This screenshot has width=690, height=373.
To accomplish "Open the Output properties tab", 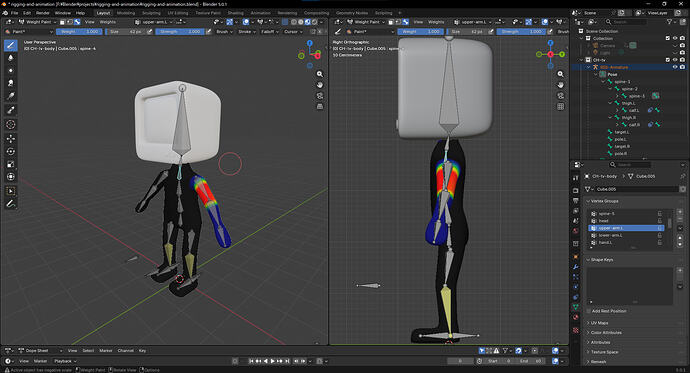I will (576, 201).
